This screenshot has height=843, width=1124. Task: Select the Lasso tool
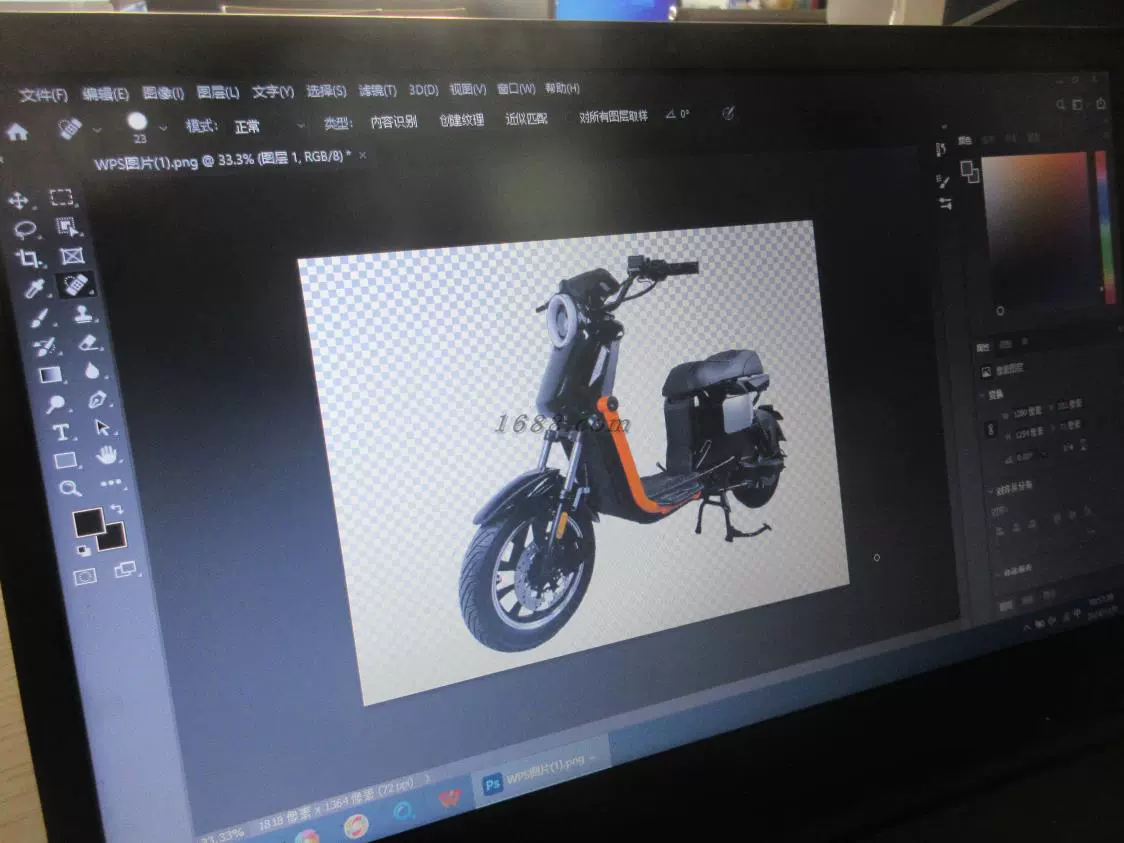25,230
